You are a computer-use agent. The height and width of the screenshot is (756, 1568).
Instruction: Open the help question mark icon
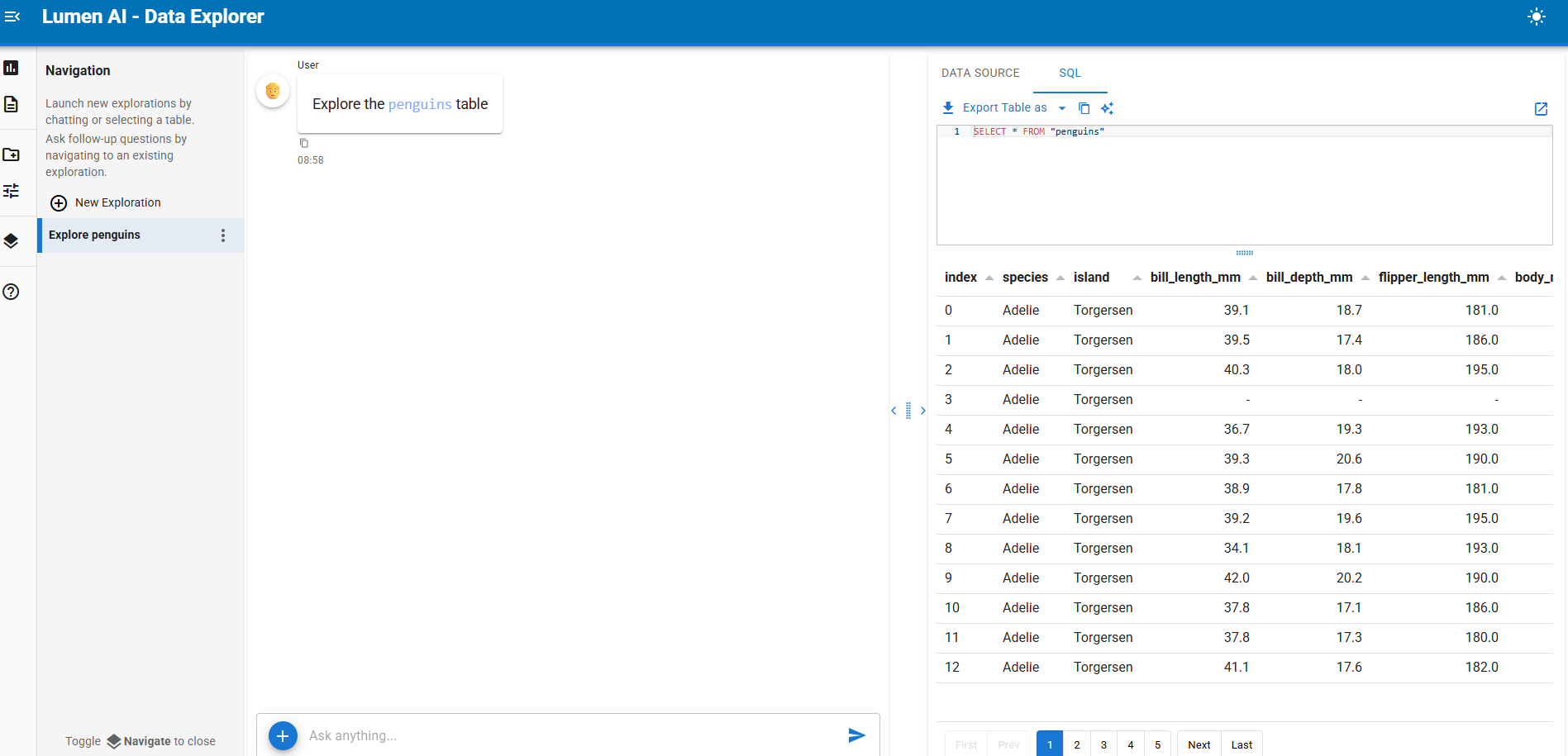tap(12, 292)
